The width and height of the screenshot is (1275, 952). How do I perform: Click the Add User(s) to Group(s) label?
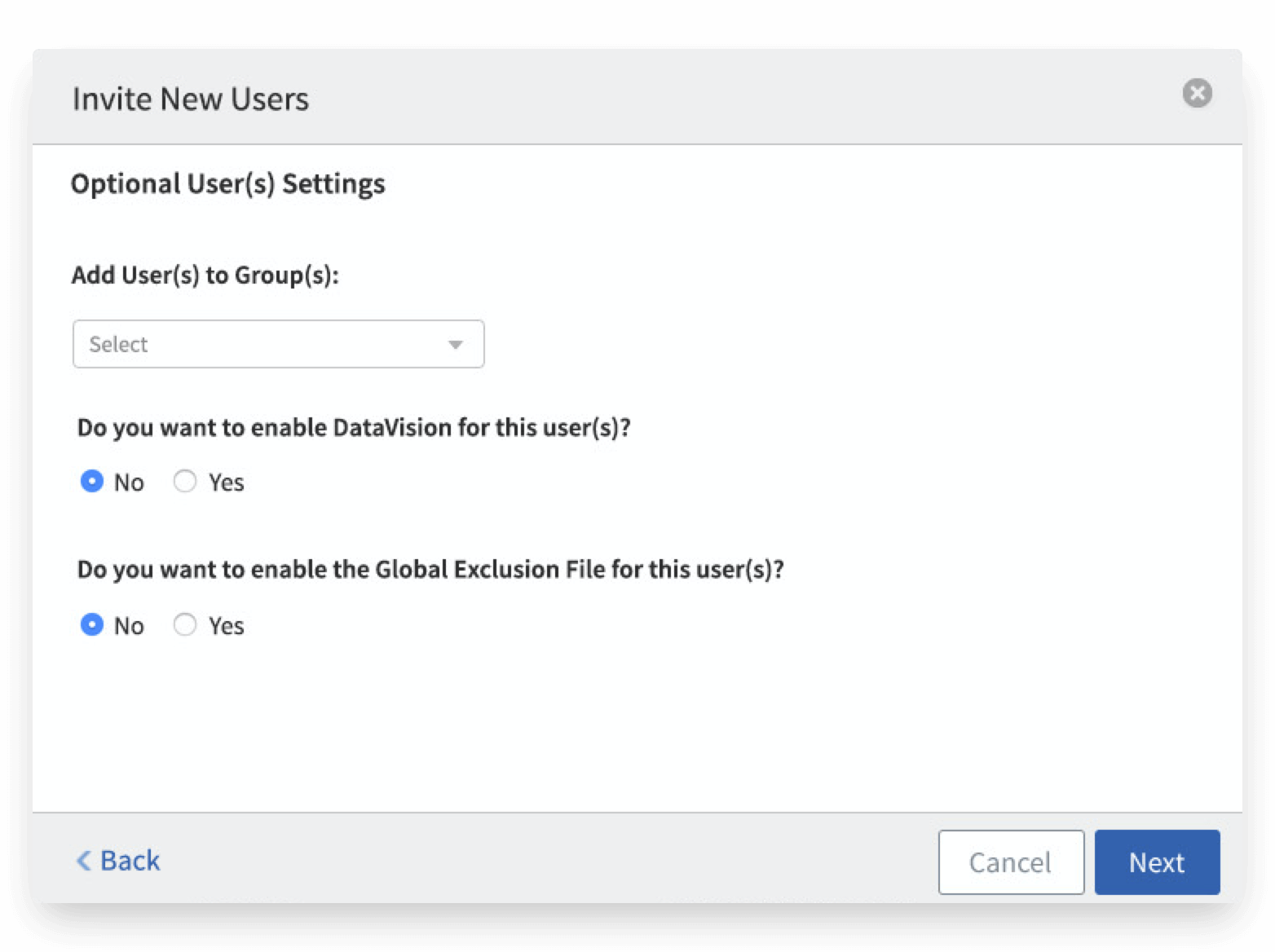205,275
